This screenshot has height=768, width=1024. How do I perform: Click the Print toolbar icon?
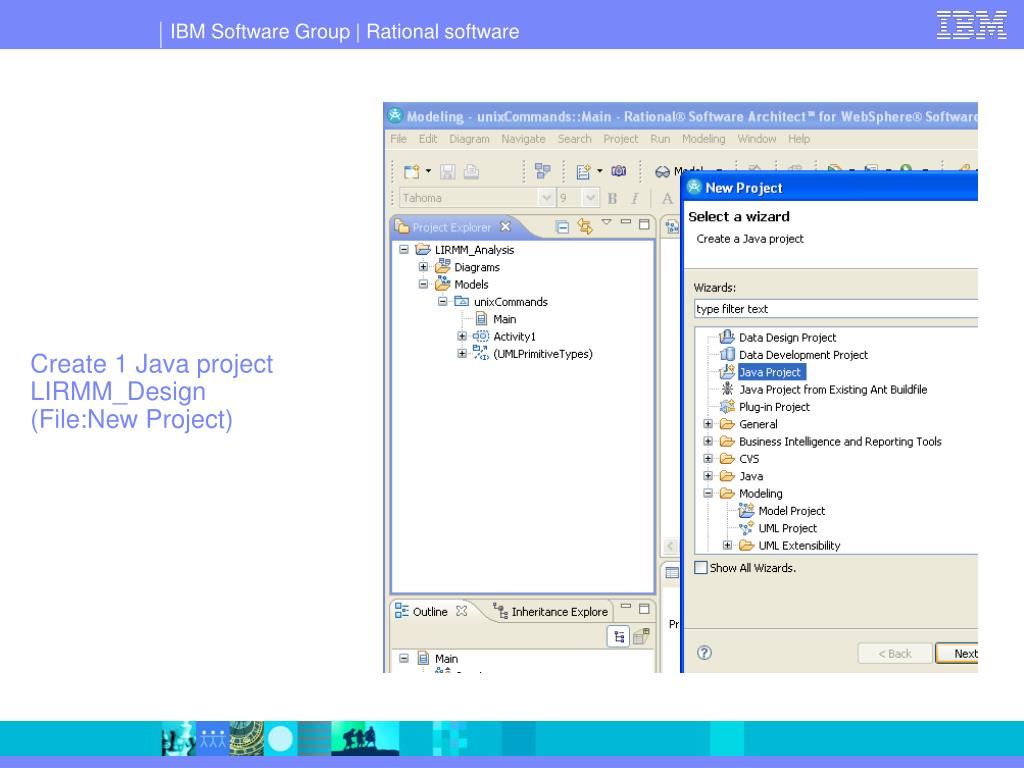click(x=471, y=172)
